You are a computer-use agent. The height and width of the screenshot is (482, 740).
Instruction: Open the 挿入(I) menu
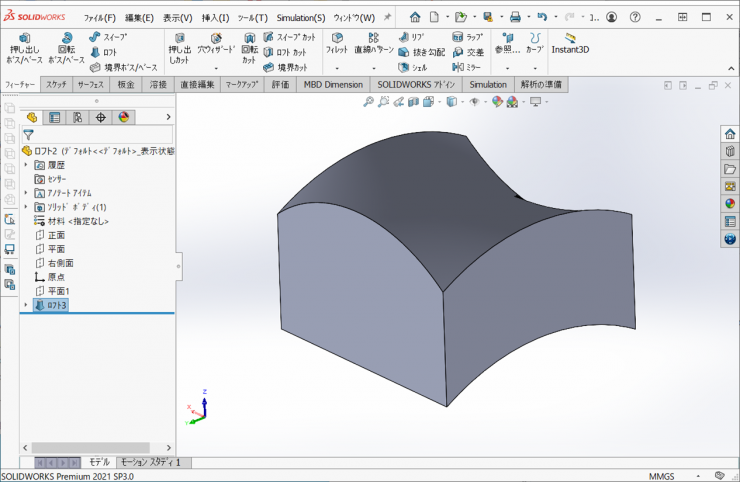[x=215, y=18]
